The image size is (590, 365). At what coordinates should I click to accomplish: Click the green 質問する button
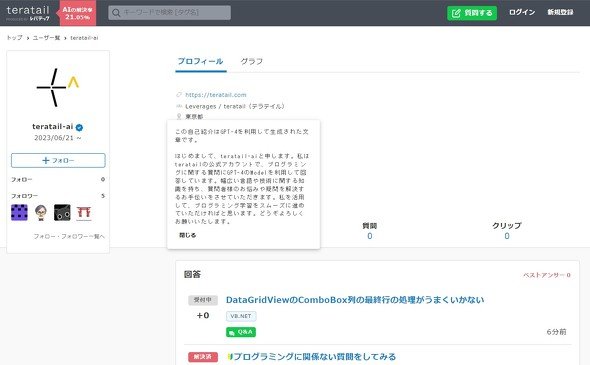click(x=472, y=13)
